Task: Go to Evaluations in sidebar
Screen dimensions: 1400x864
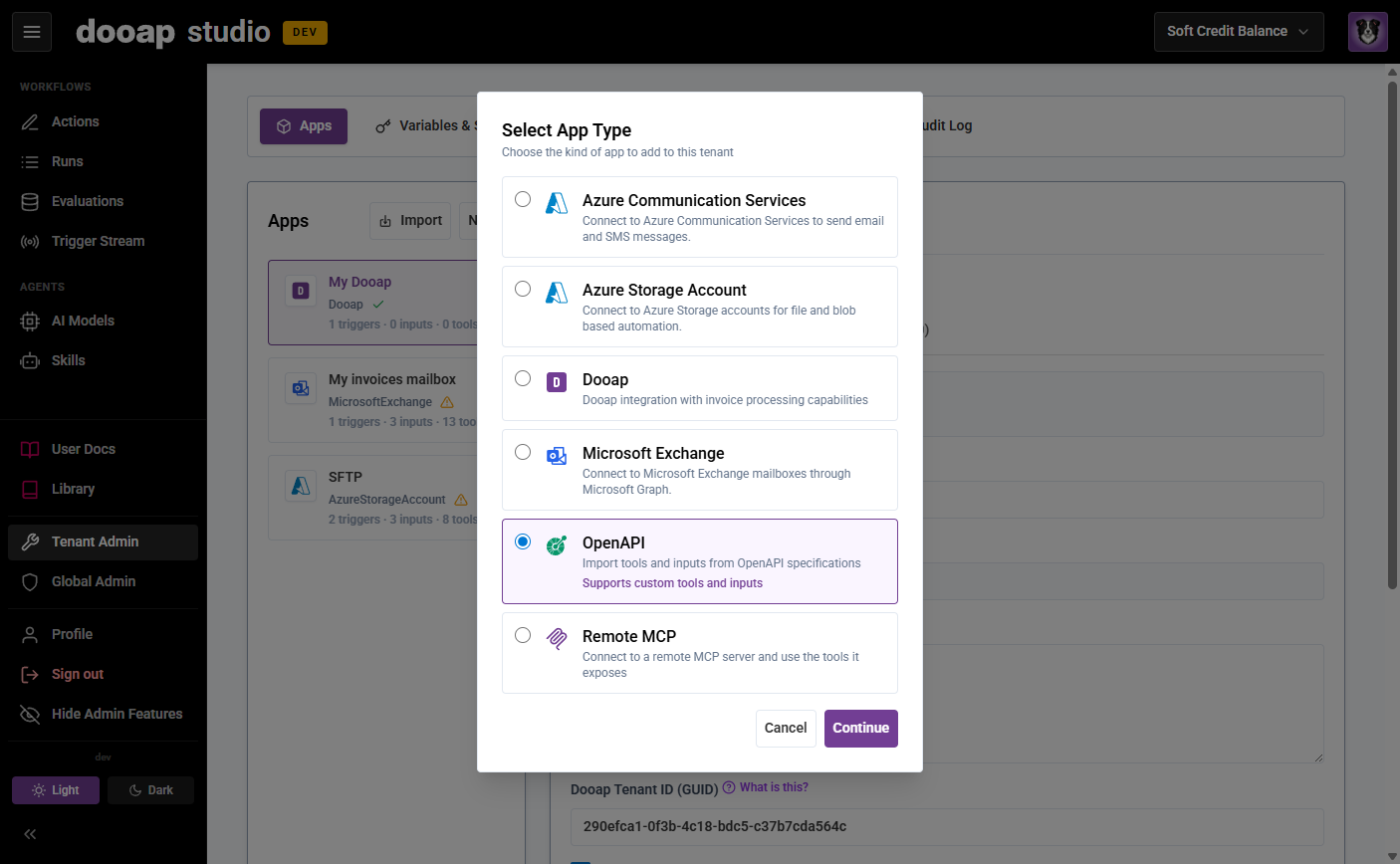Action: [x=104, y=201]
